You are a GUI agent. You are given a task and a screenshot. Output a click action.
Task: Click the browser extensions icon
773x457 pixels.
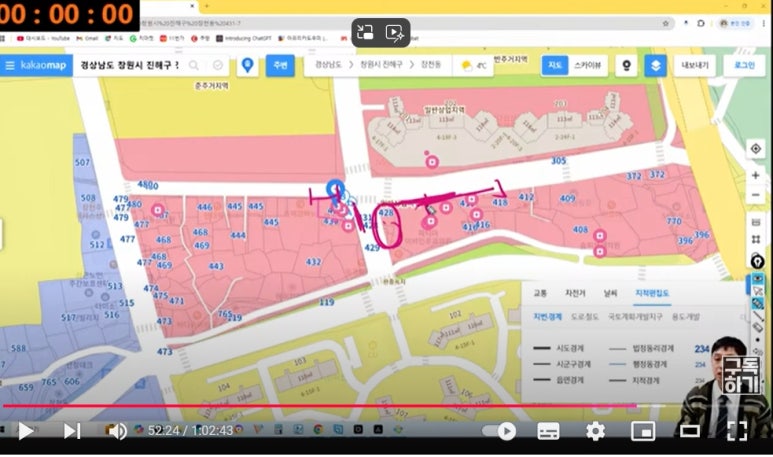tap(701, 23)
